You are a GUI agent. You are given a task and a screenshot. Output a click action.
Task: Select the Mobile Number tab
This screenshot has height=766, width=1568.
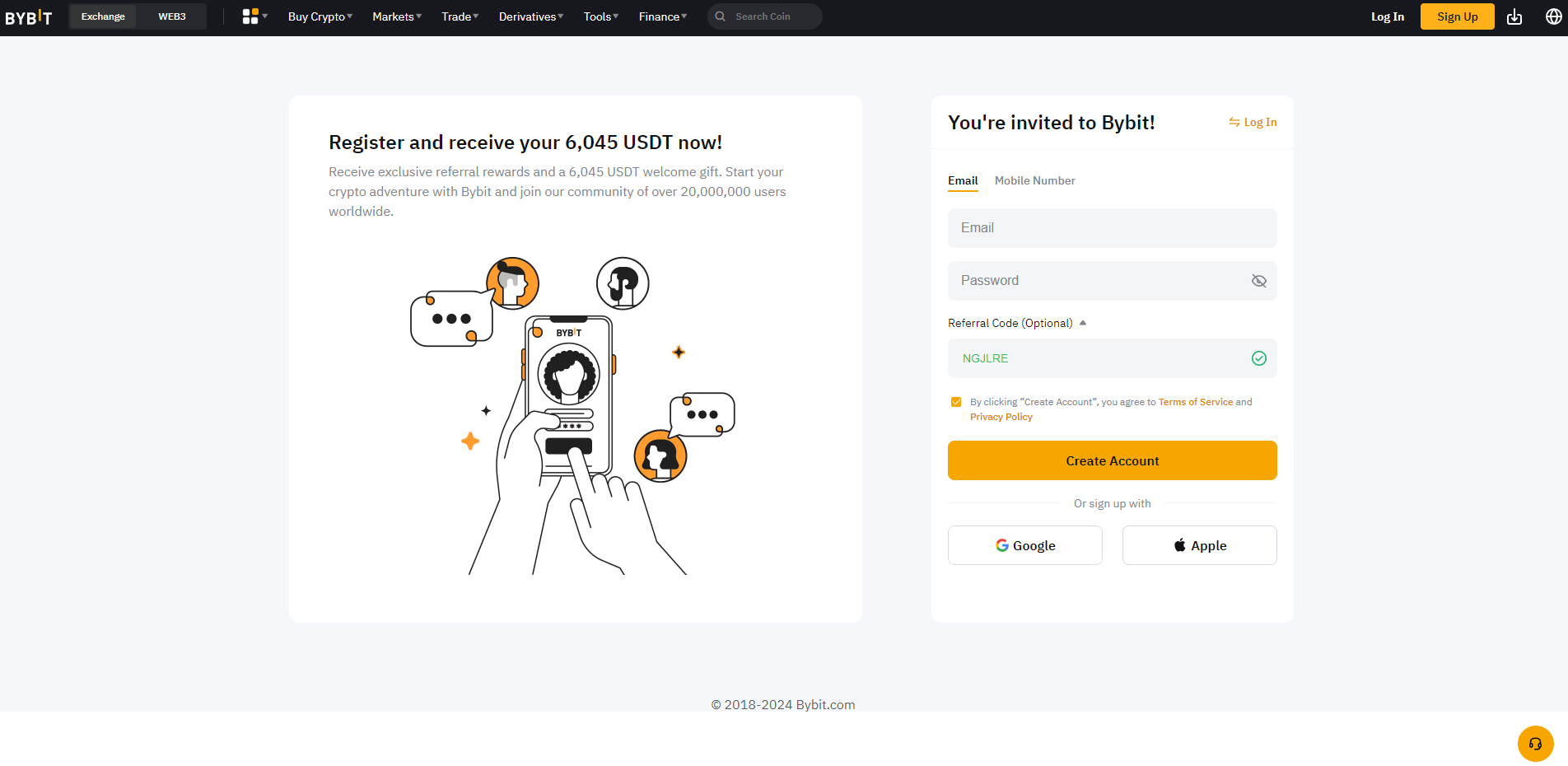(x=1034, y=180)
